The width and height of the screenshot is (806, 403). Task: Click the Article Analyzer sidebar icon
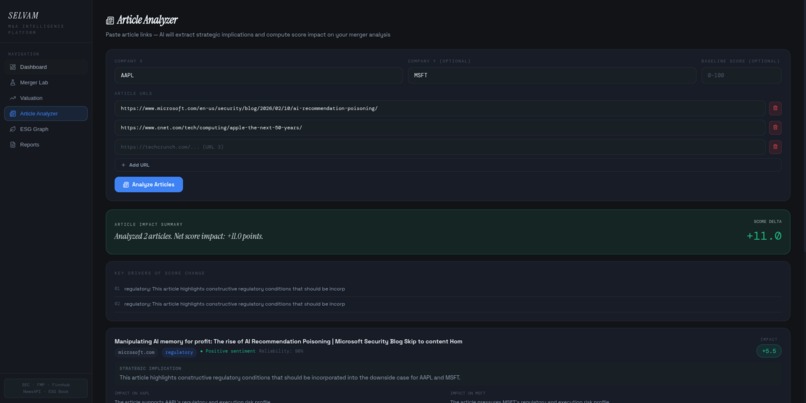13,114
